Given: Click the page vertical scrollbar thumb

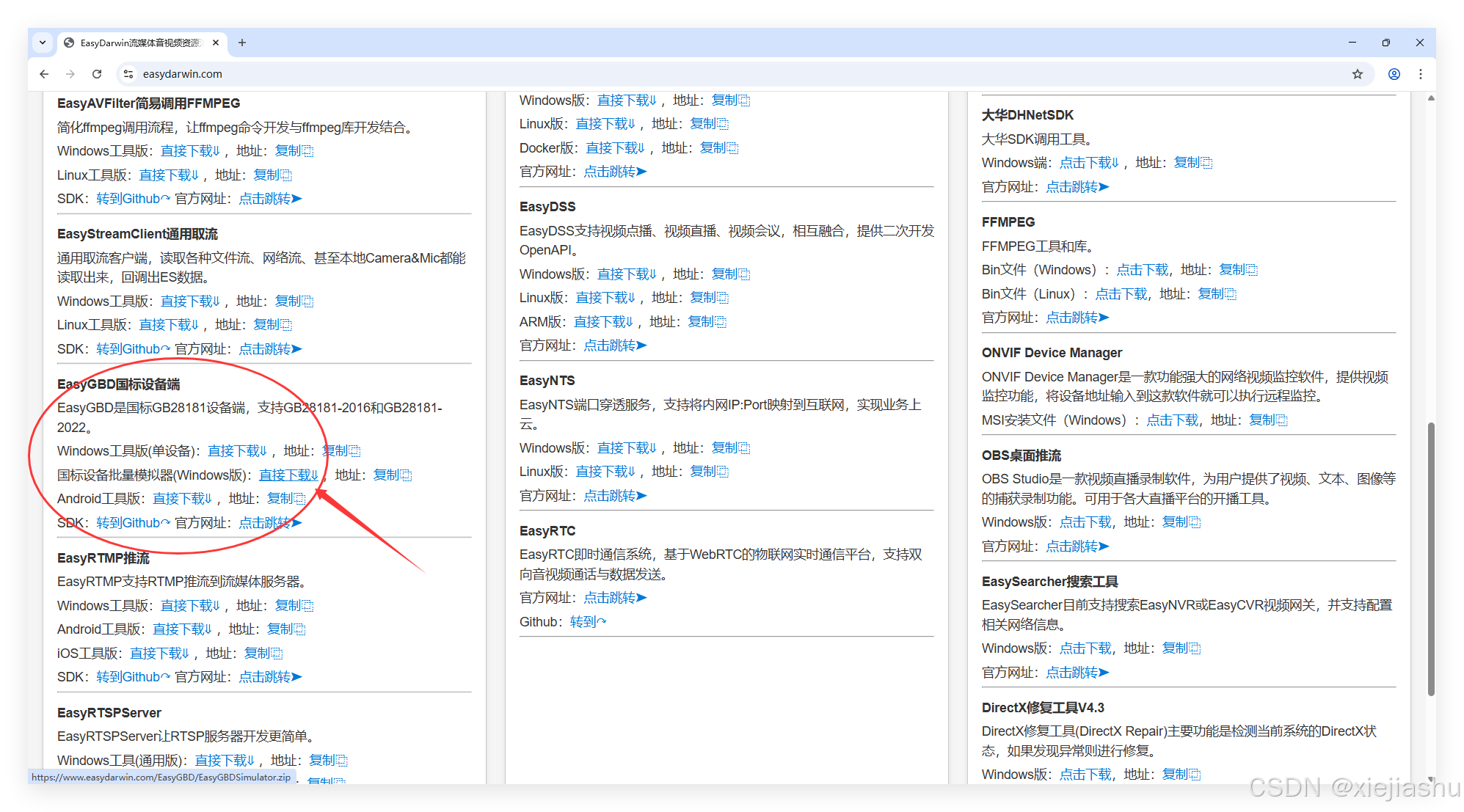Looking at the screenshot, I should point(1431,559).
